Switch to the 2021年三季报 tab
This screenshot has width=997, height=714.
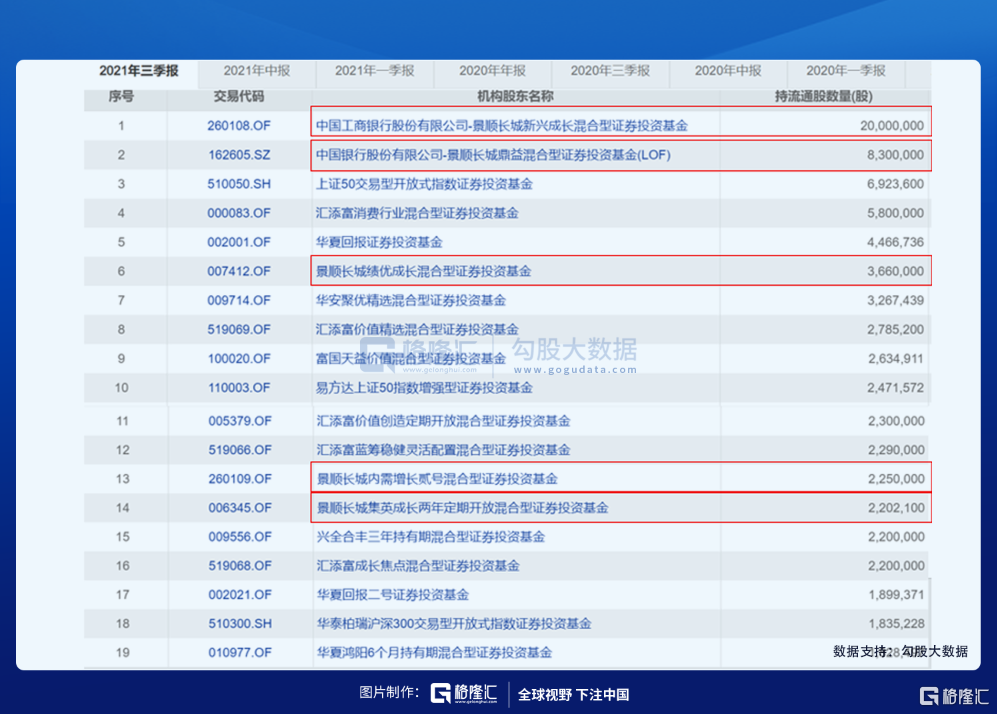click(139, 71)
